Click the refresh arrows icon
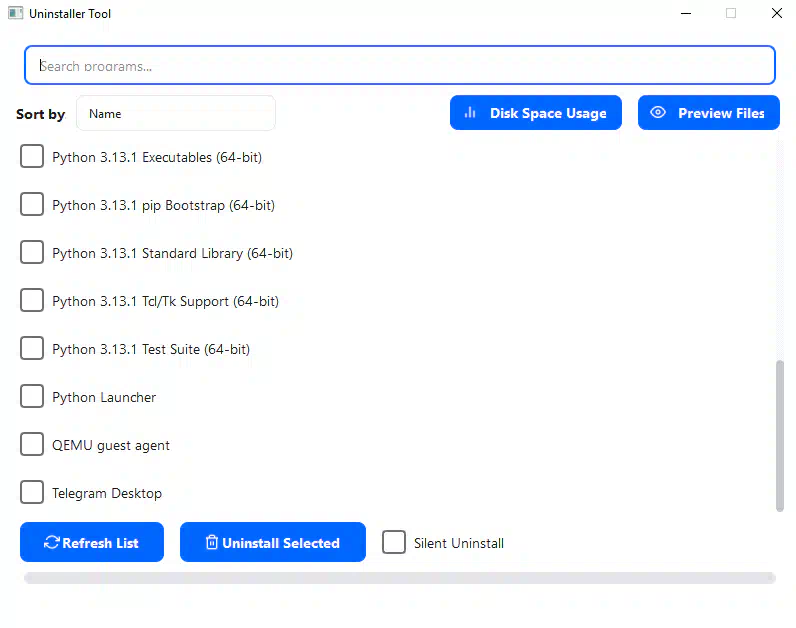Image resolution: width=796 pixels, height=628 pixels. (52, 543)
